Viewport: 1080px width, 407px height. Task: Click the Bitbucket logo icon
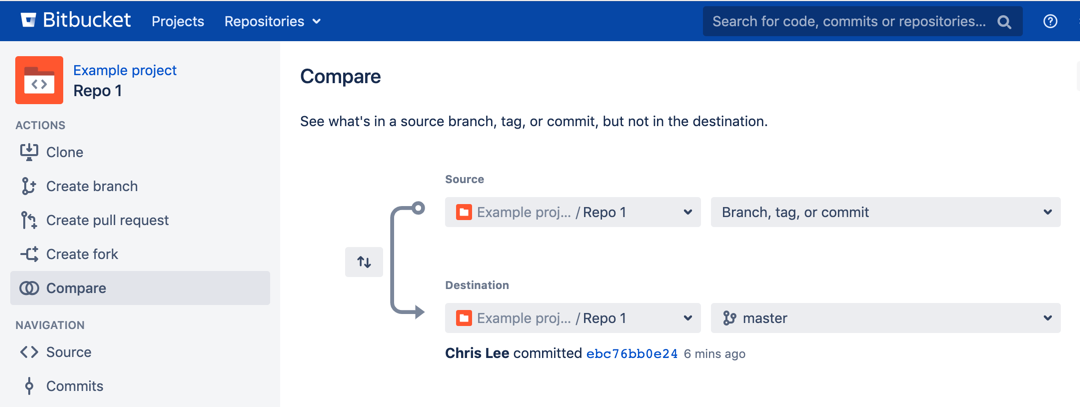[28, 21]
